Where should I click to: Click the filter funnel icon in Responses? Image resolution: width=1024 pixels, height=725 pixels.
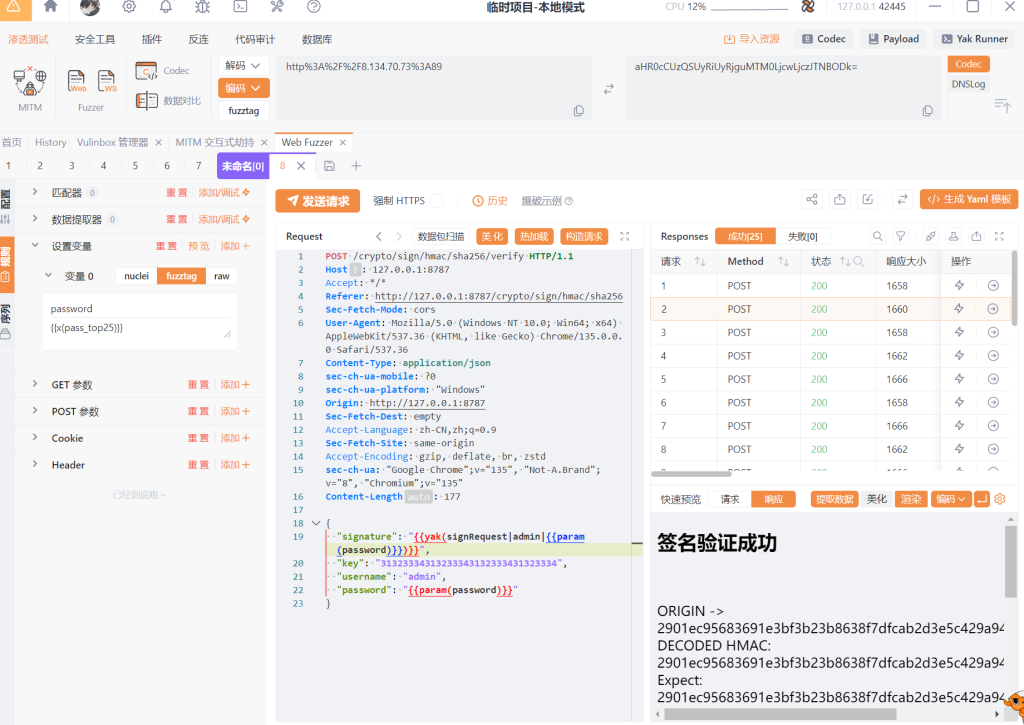tap(900, 237)
